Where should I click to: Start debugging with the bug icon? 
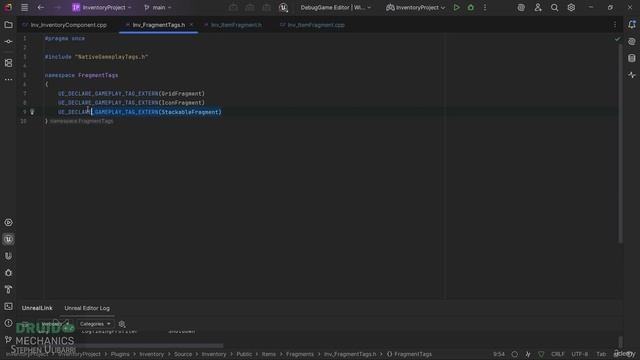471,7
